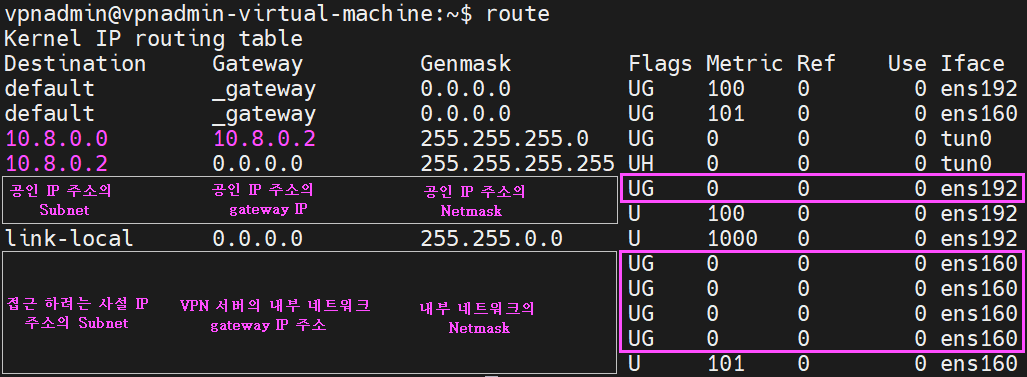Image resolution: width=1027 pixels, height=377 pixels.
Task: Select destination 10.8.0.0
Action: click(56, 139)
